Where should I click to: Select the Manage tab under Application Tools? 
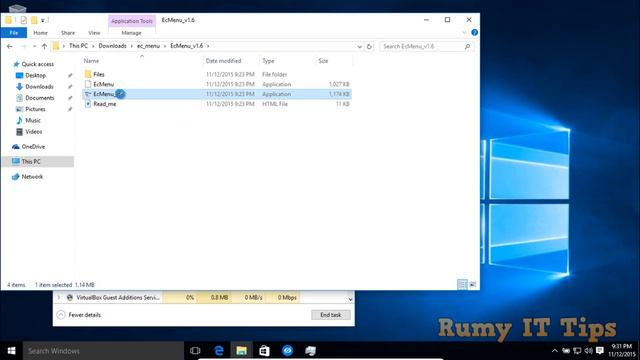coord(131,33)
